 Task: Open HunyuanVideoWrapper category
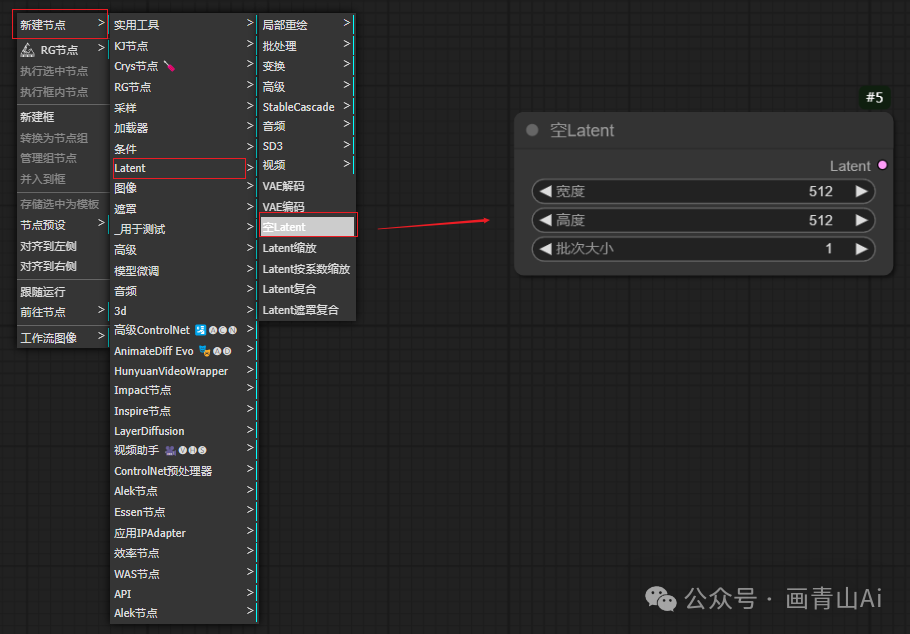pyautogui.click(x=183, y=370)
